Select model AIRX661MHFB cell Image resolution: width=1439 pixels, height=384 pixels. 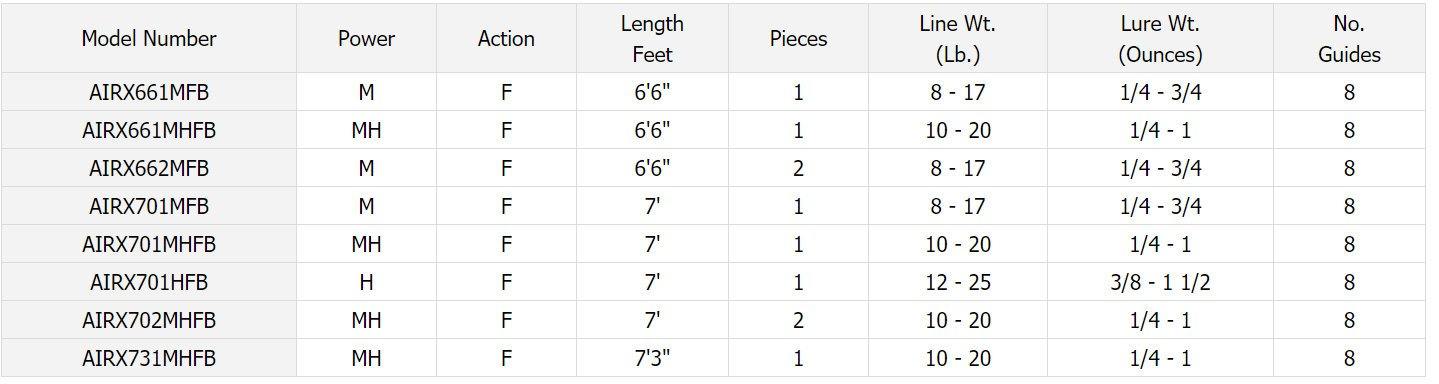tap(149, 130)
